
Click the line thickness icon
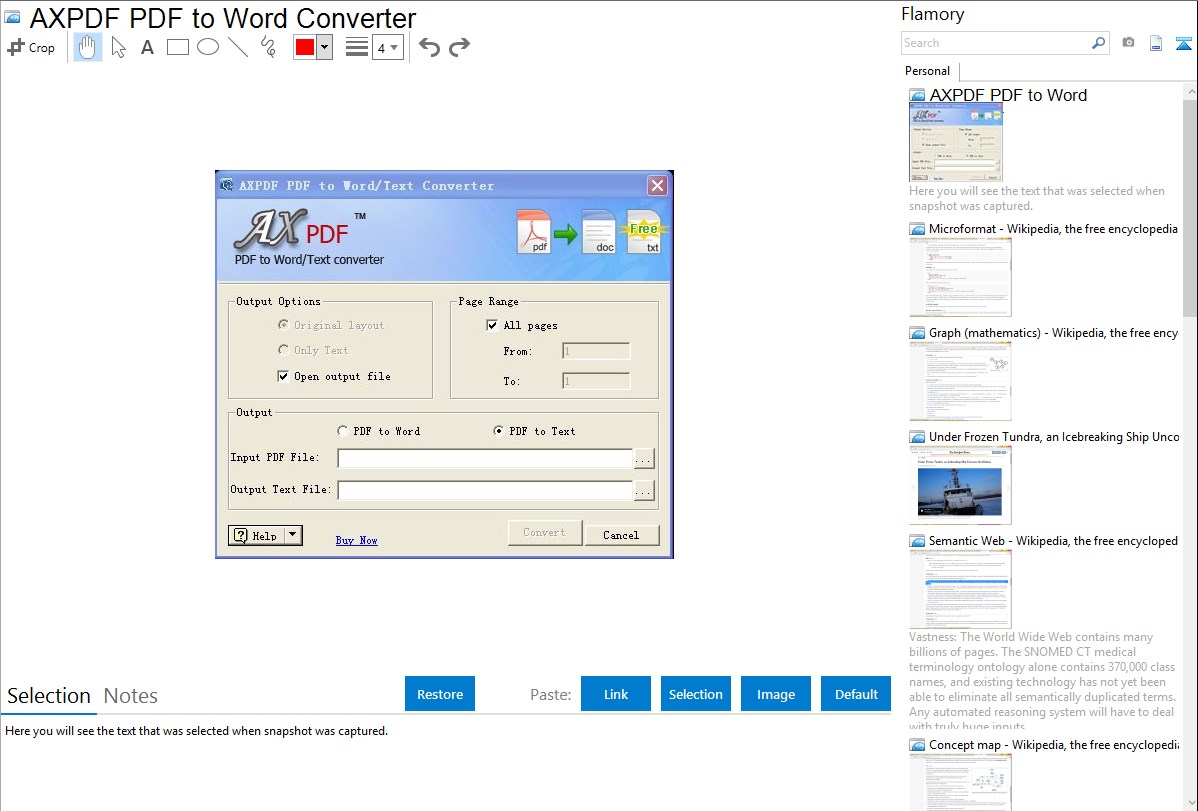(x=357, y=47)
